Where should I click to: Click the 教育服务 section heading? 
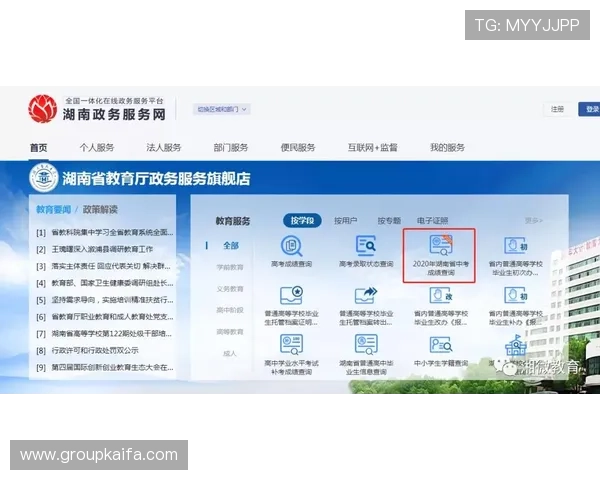[233, 221]
